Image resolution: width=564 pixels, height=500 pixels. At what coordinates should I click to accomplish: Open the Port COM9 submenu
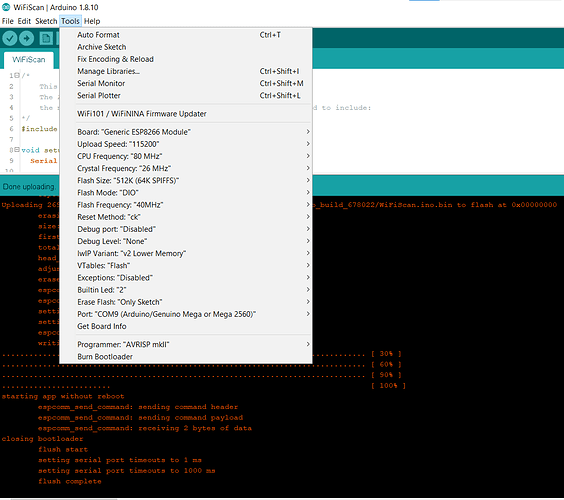pos(194,314)
